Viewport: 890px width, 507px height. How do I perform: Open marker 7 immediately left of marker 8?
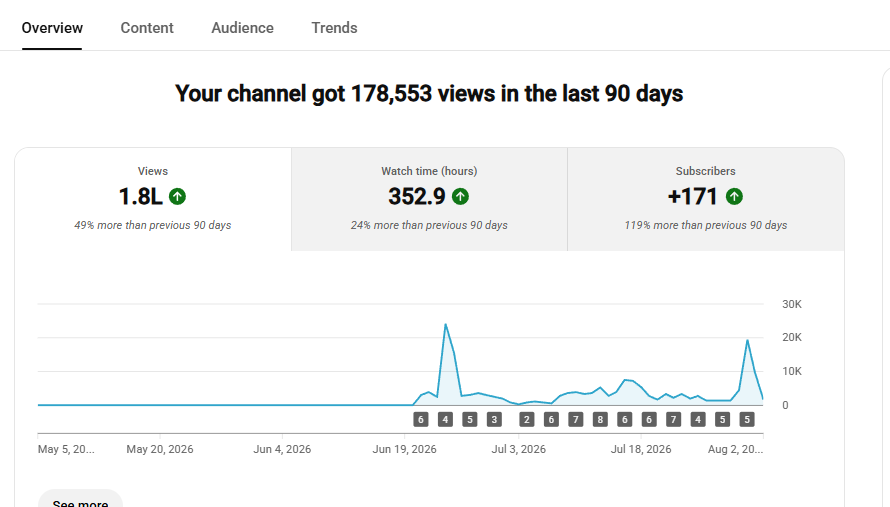click(576, 420)
